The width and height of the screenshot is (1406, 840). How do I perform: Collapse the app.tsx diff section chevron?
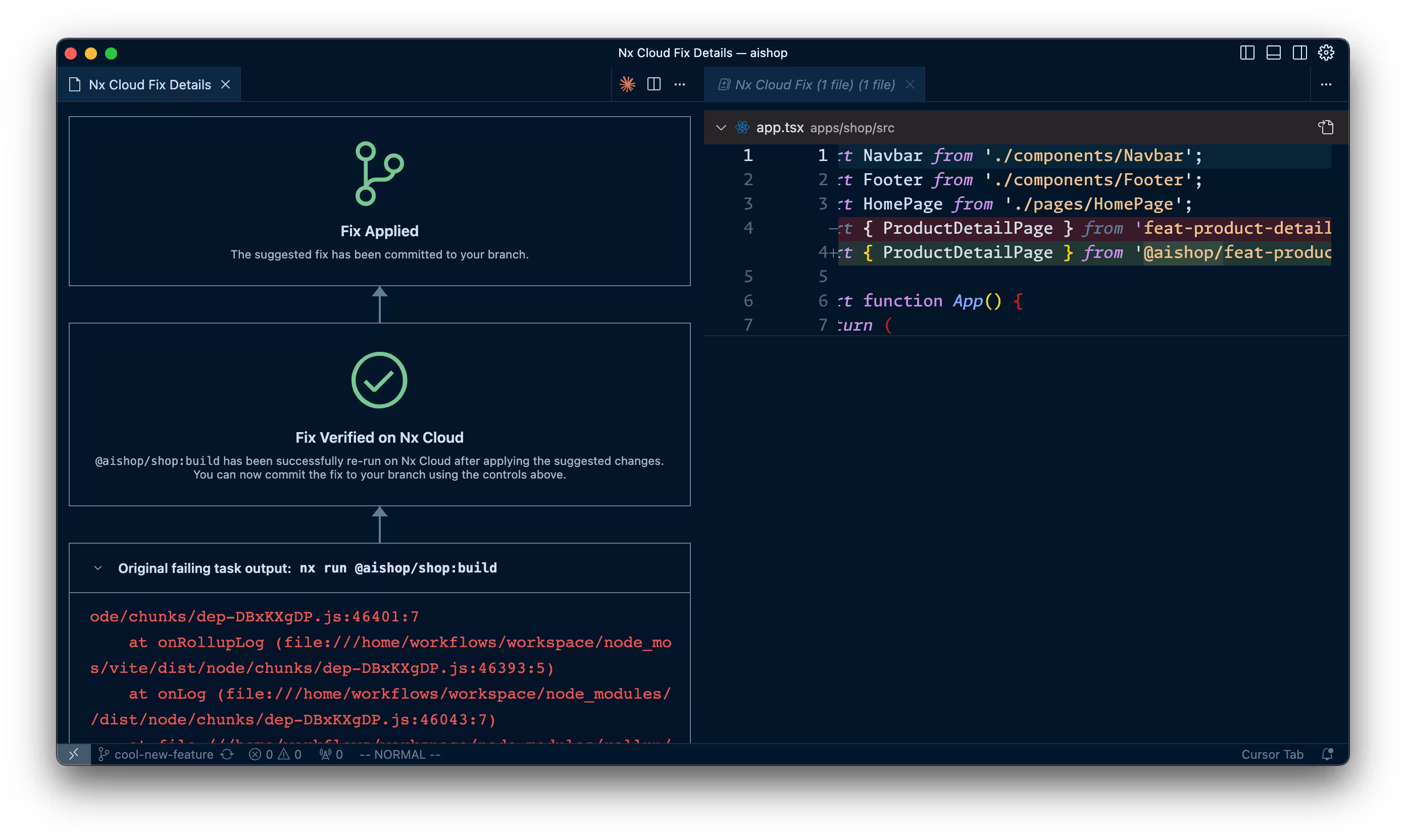(x=721, y=127)
